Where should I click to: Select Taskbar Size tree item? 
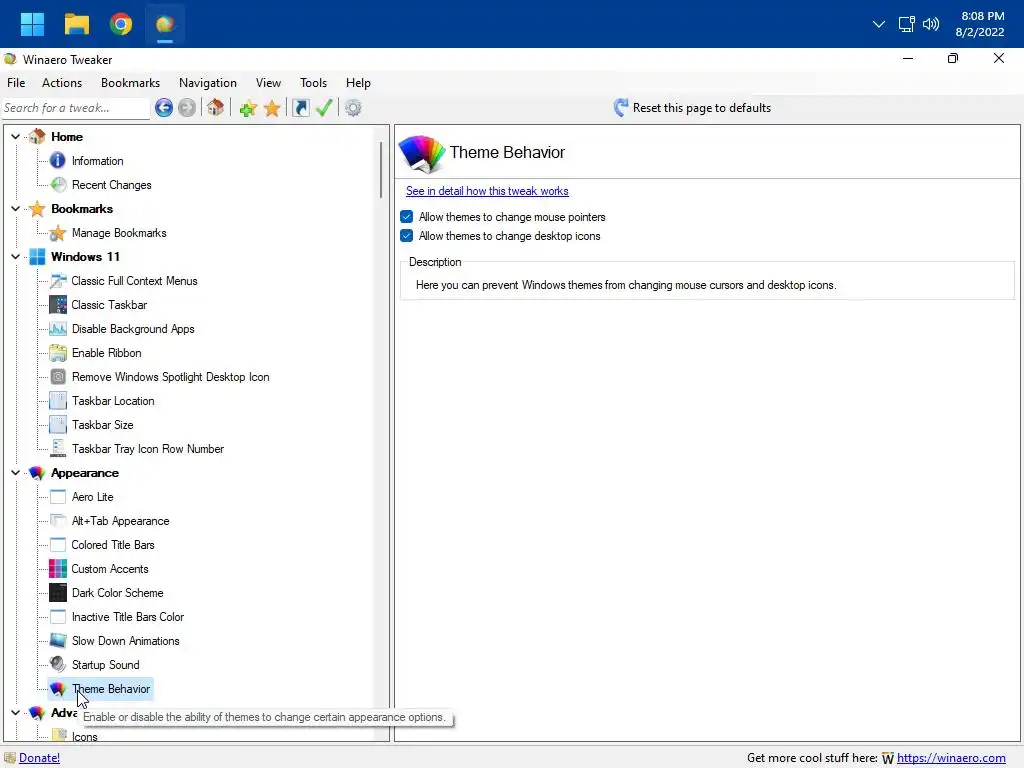pyautogui.click(x=103, y=425)
